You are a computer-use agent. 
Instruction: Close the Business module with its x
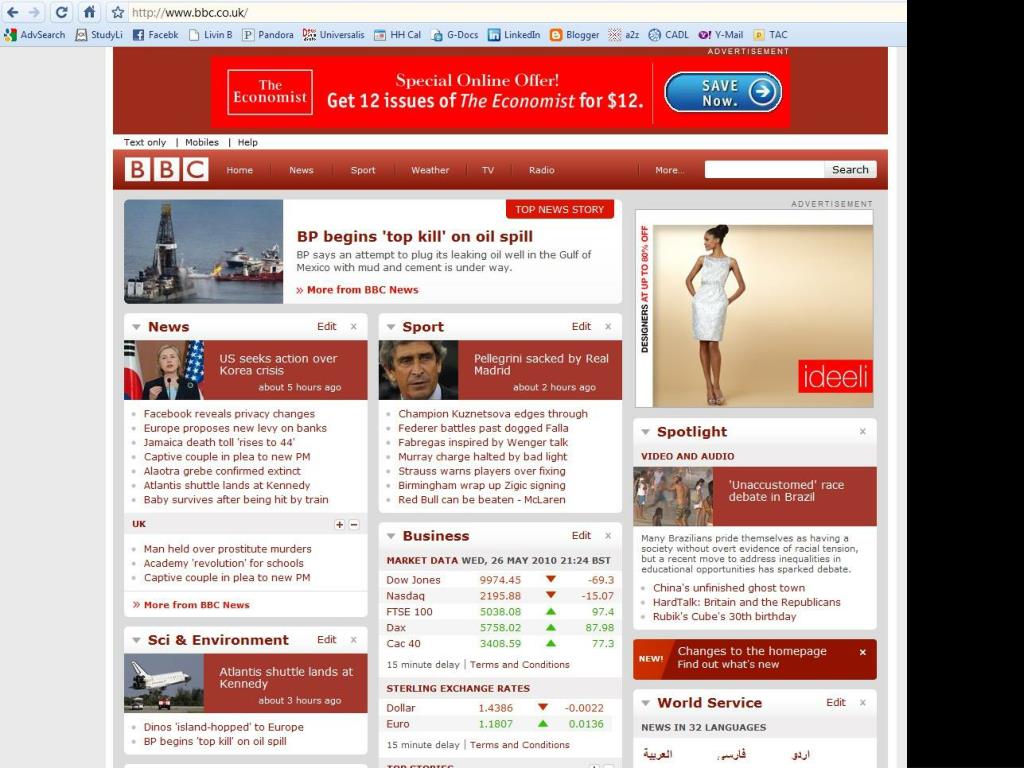click(x=608, y=536)
